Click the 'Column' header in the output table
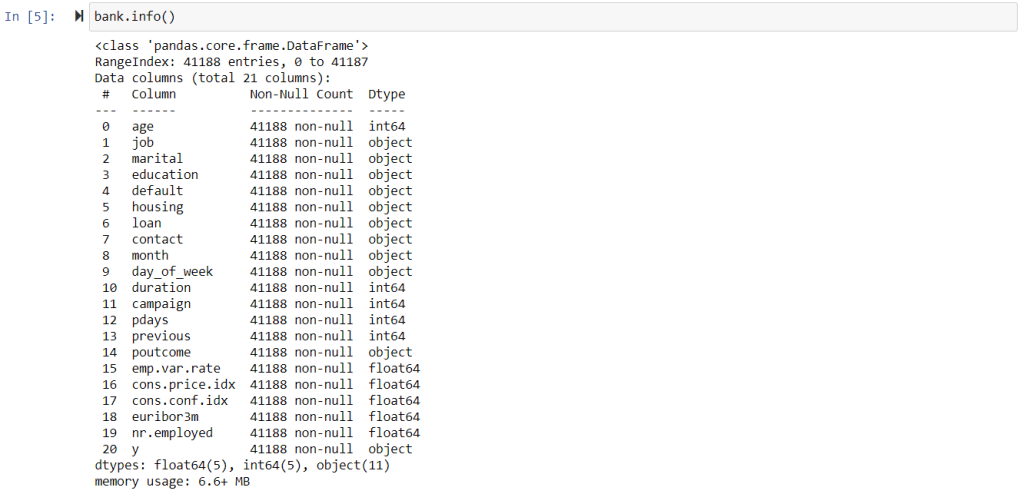This screenshot has height=494, width=1023. click(153, 94)
